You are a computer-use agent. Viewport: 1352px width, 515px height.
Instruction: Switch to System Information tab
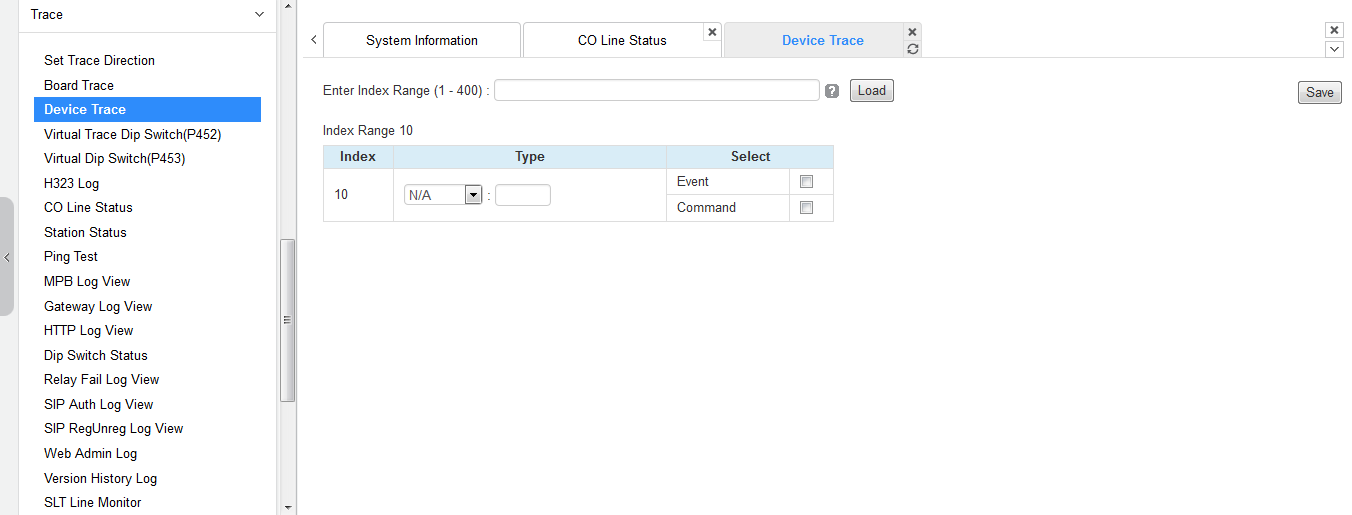[421, 41]
